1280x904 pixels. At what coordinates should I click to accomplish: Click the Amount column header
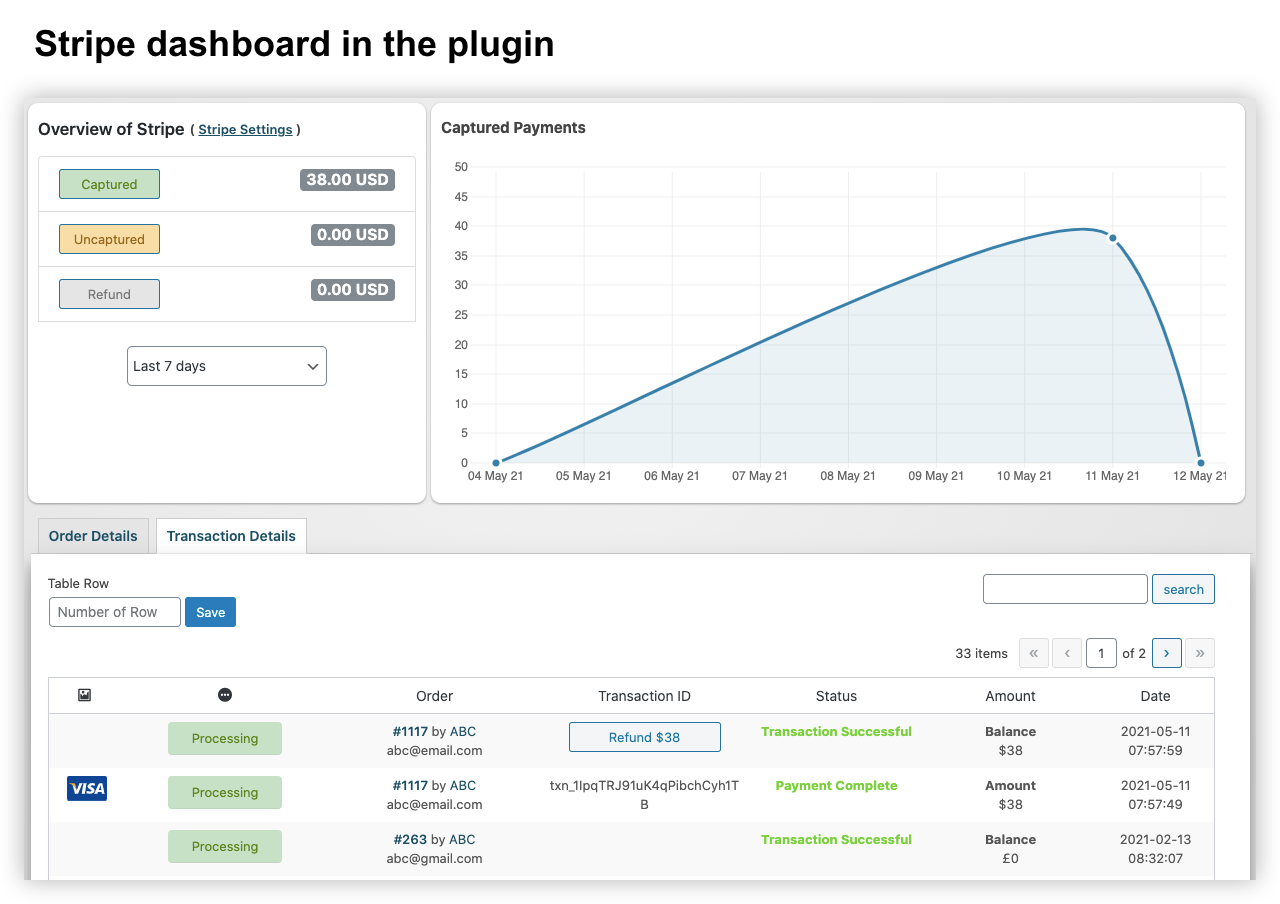click(1010, 696)
